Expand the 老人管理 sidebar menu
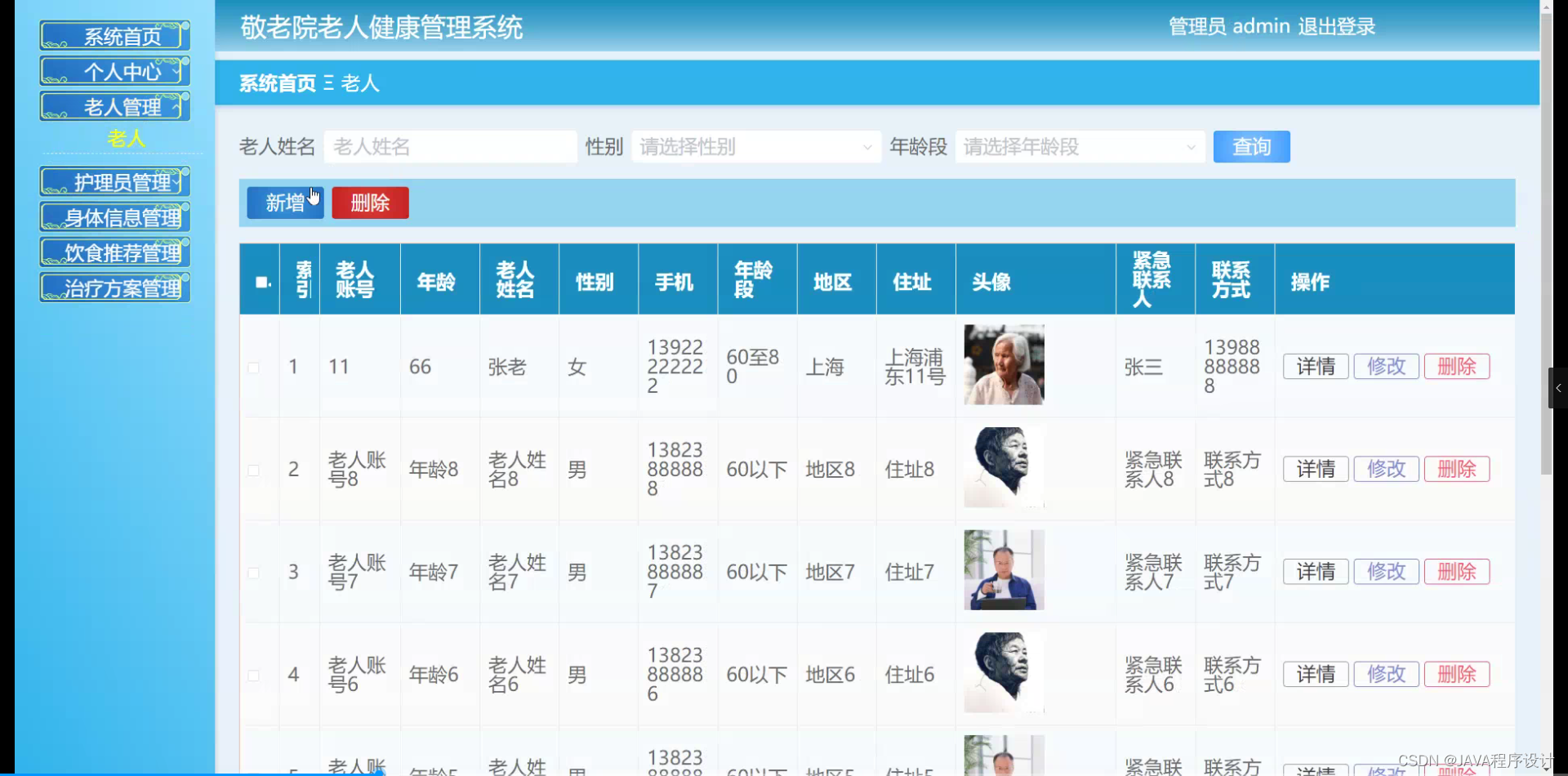This screenshot has width=1568, height=776. (115, 106)
